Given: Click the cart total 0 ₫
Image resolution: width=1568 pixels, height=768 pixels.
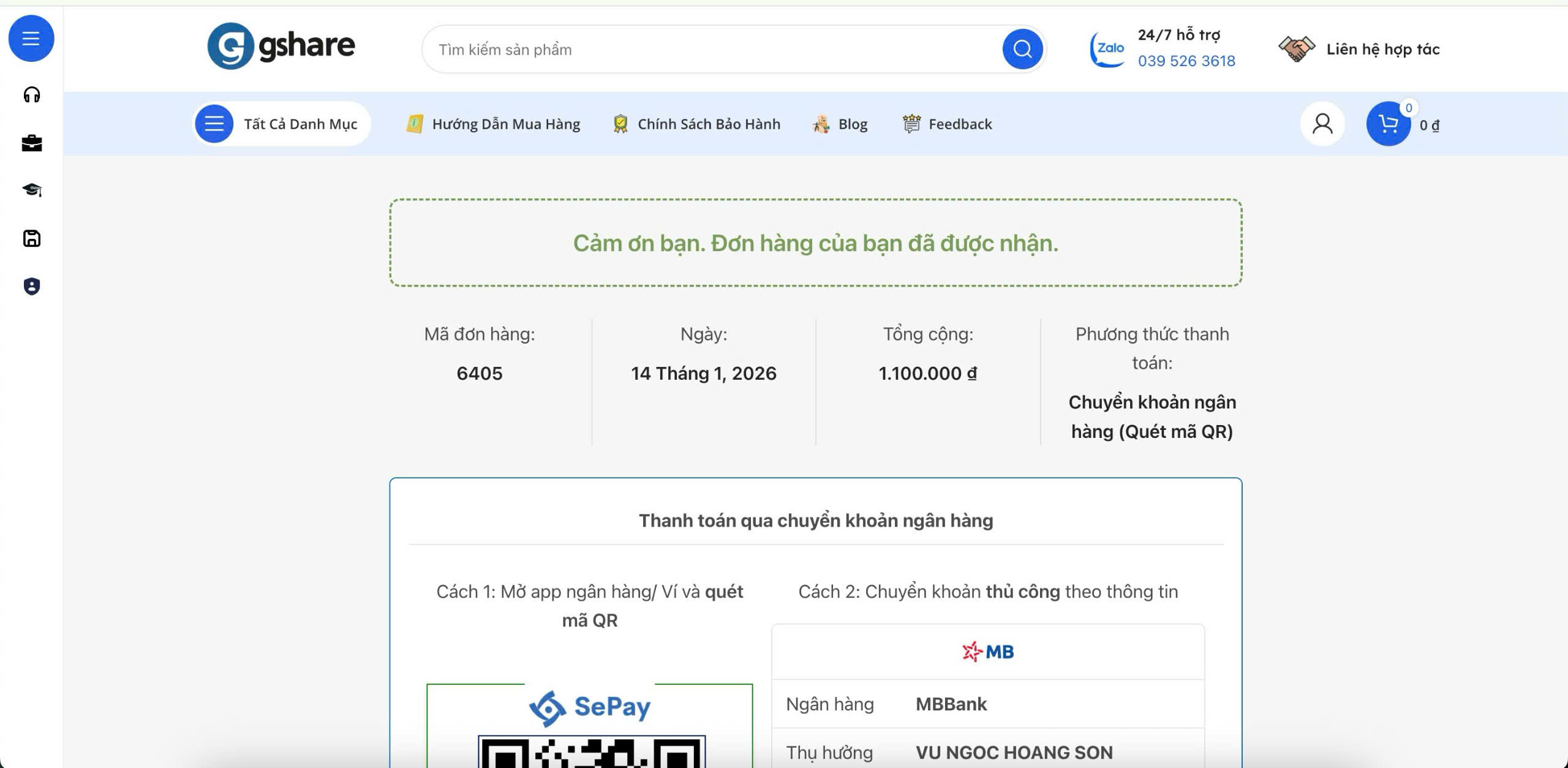Looking at the screenshot, I should pyautogui.click(x=1430, y=125).
